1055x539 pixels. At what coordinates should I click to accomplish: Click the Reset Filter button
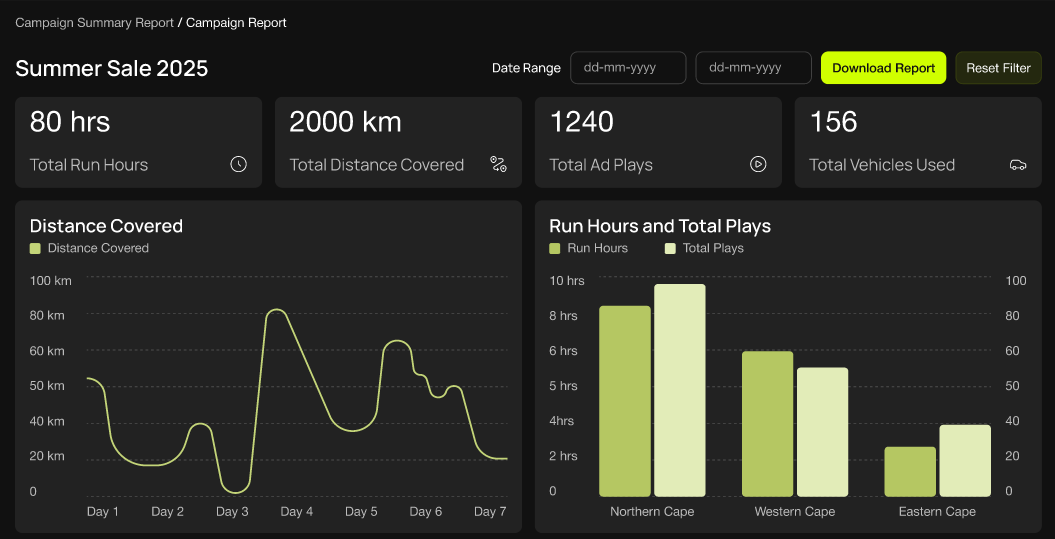click(998, 68)
